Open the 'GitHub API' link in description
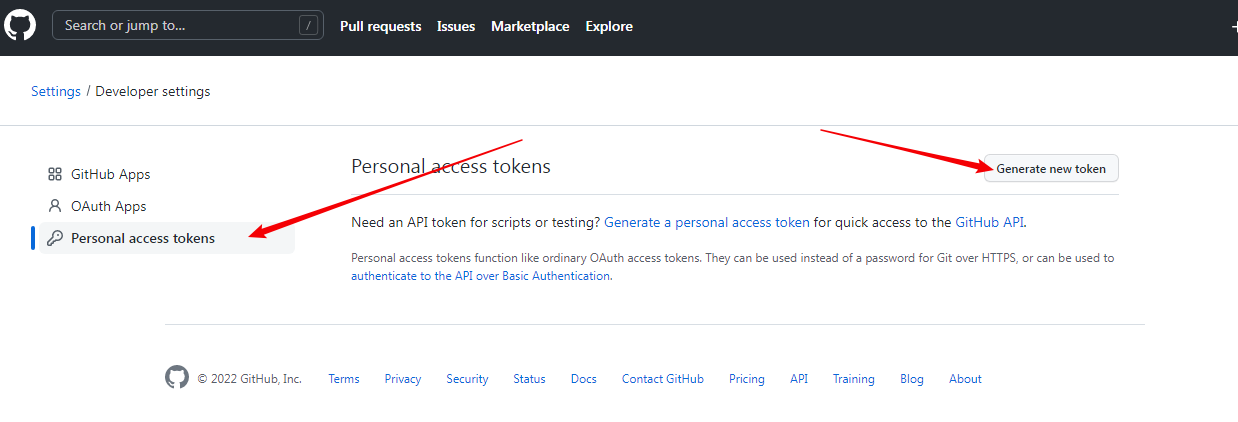The width and height of the screenshot is (1238, 422). pyautogui.click(x=989, y=222)
